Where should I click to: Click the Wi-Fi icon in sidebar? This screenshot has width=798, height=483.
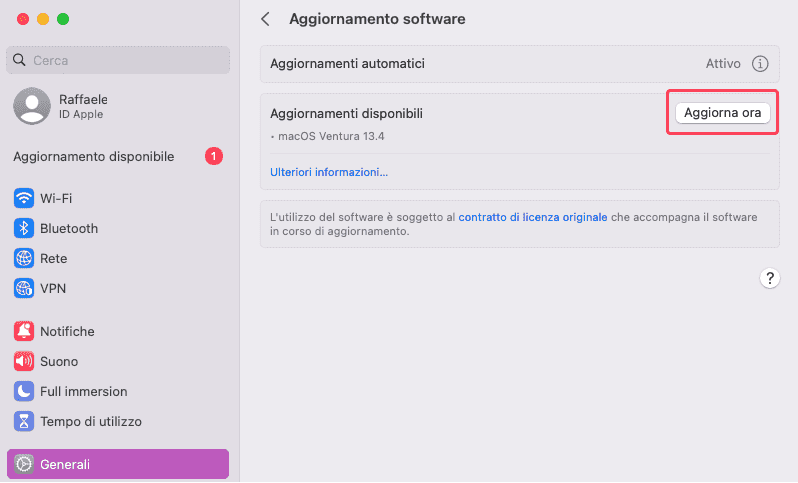(24, 198)
